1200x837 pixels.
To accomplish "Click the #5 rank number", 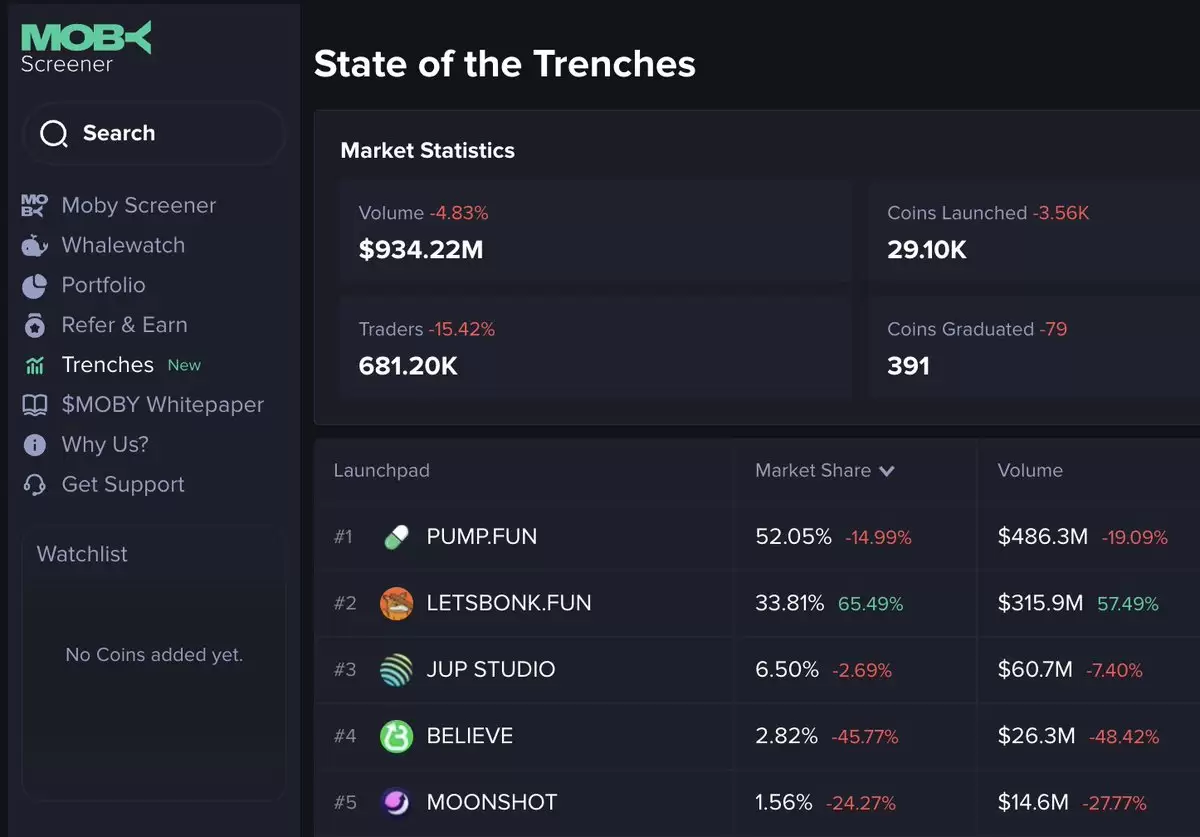I will click(x=345, y=802).
